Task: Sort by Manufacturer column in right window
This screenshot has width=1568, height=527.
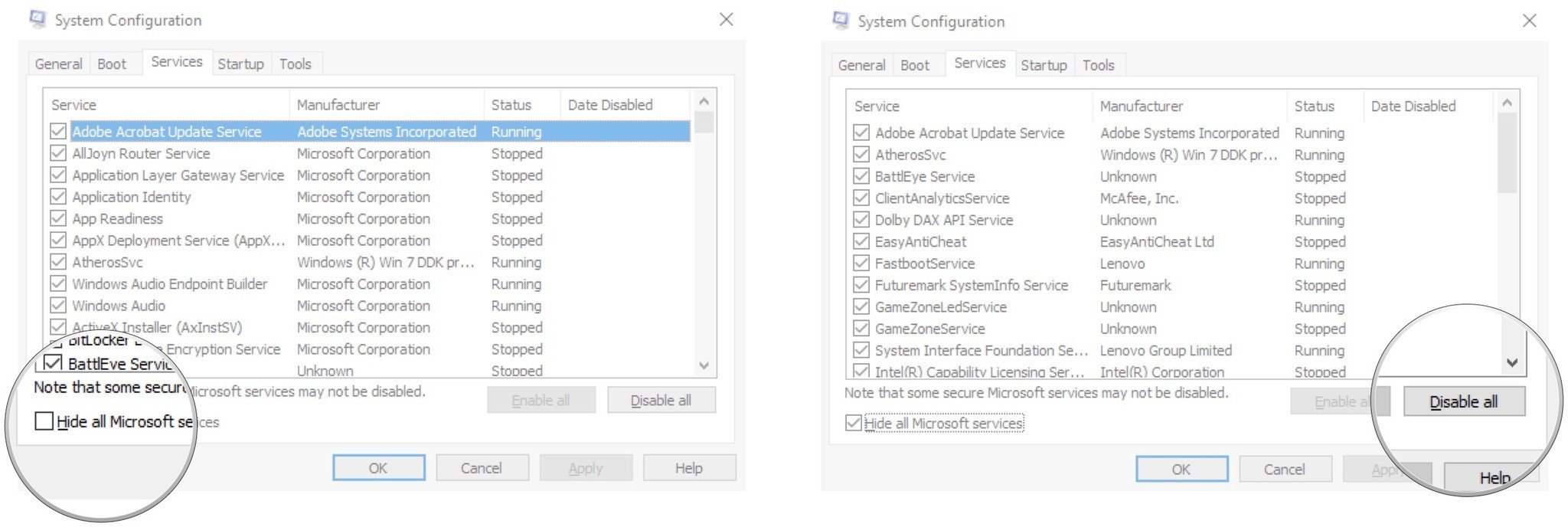Action: [x=1190, y=106]
